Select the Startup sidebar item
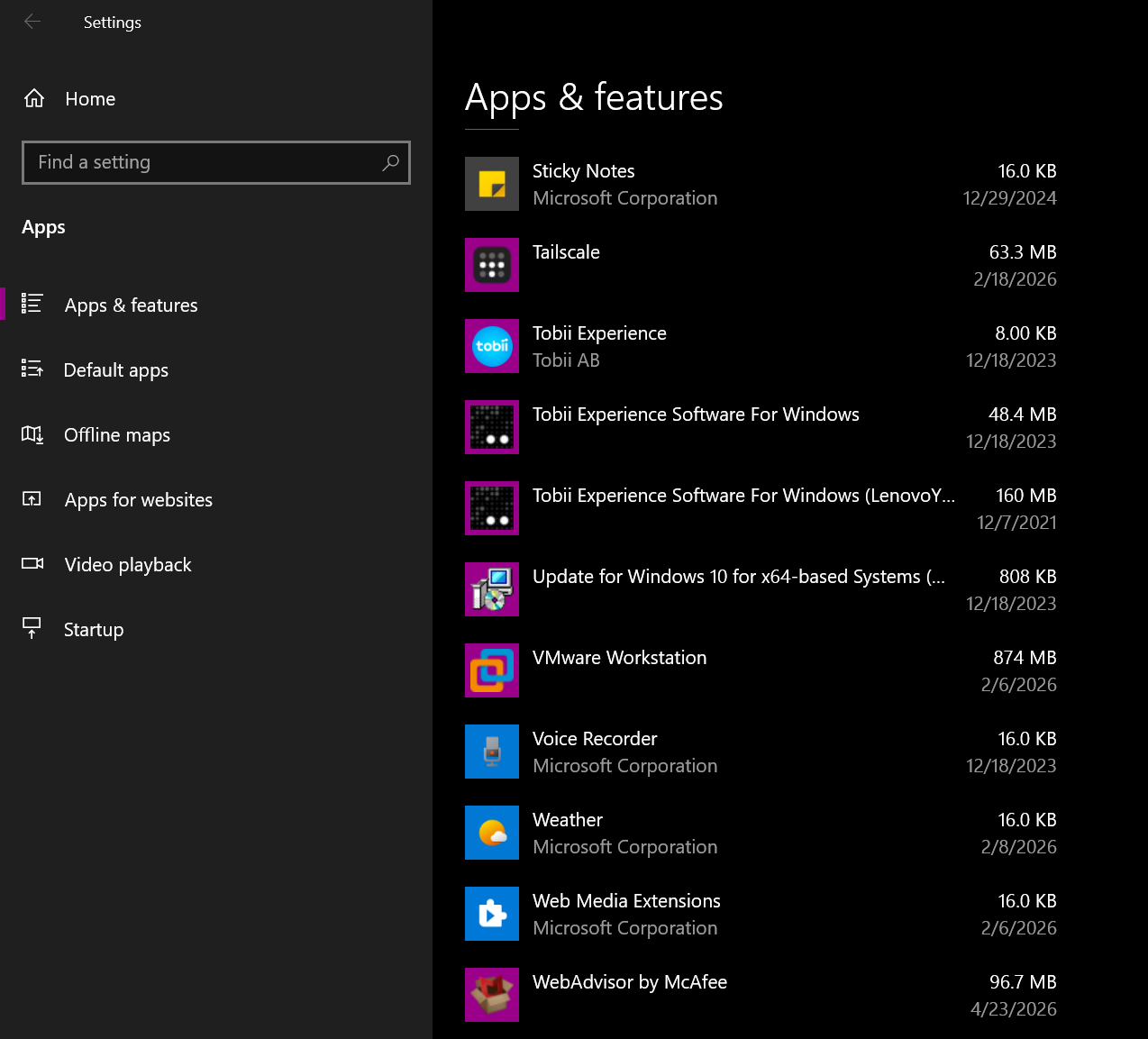The width and height of the screenshot is (1148, 1039). click(93, 629)
